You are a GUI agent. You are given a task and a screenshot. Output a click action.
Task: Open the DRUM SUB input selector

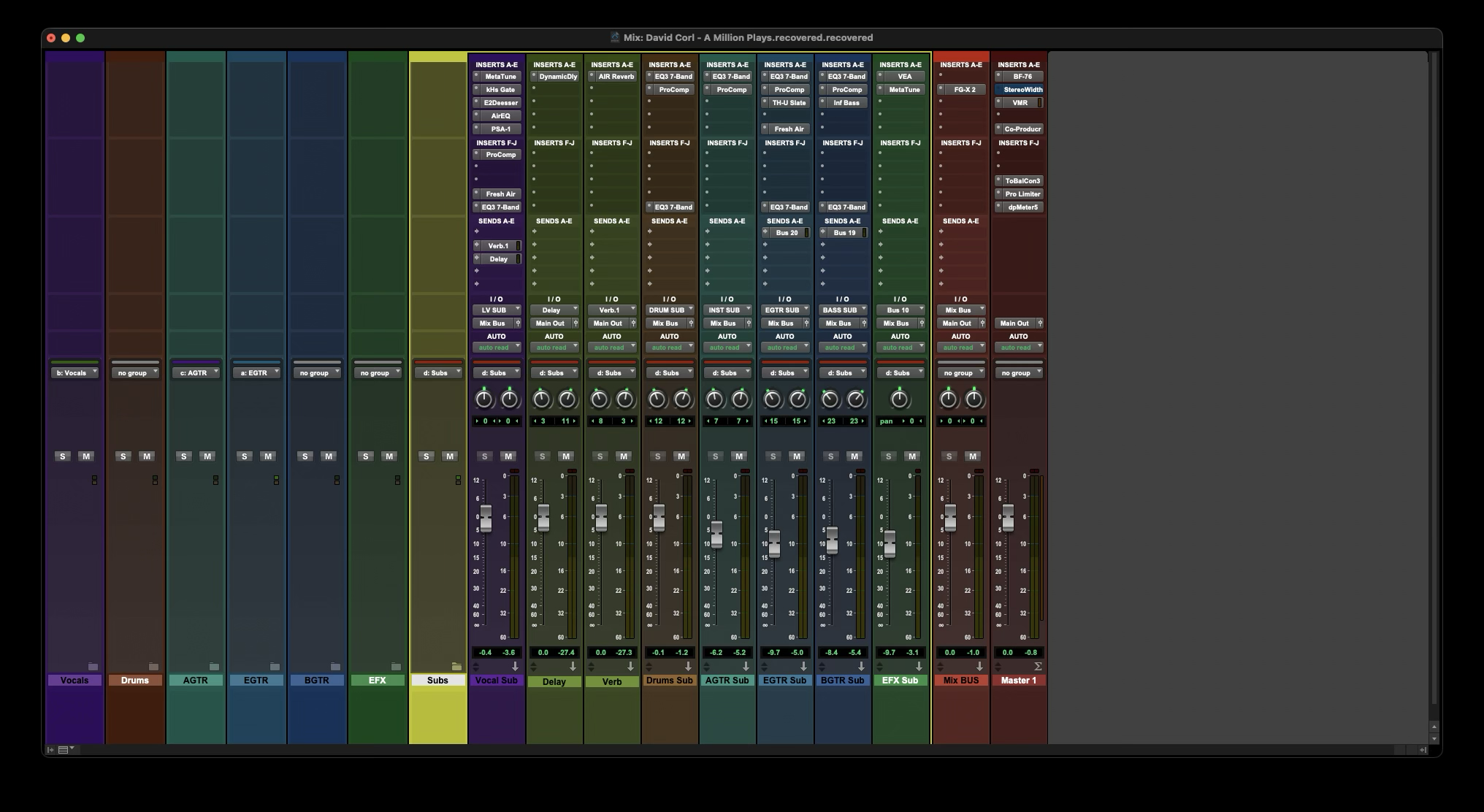coord(670,310)
